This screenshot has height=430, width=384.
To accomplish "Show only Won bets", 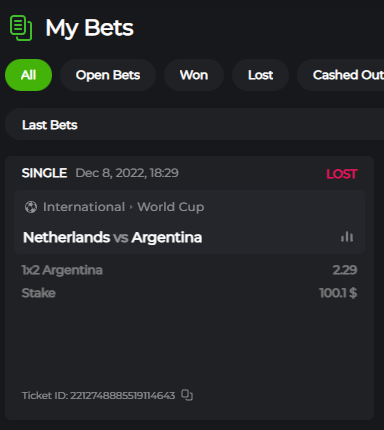I will click(194, 75).
